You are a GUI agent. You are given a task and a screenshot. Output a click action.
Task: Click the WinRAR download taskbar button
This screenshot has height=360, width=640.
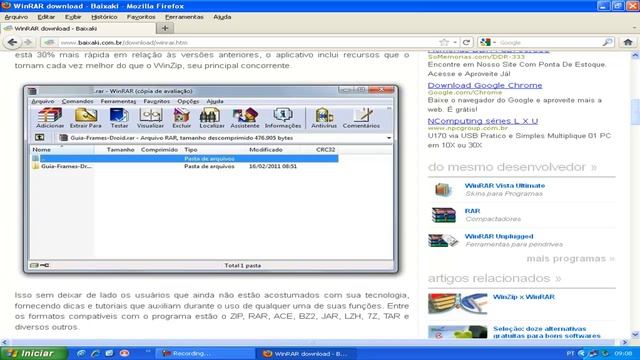coord(305,353)
